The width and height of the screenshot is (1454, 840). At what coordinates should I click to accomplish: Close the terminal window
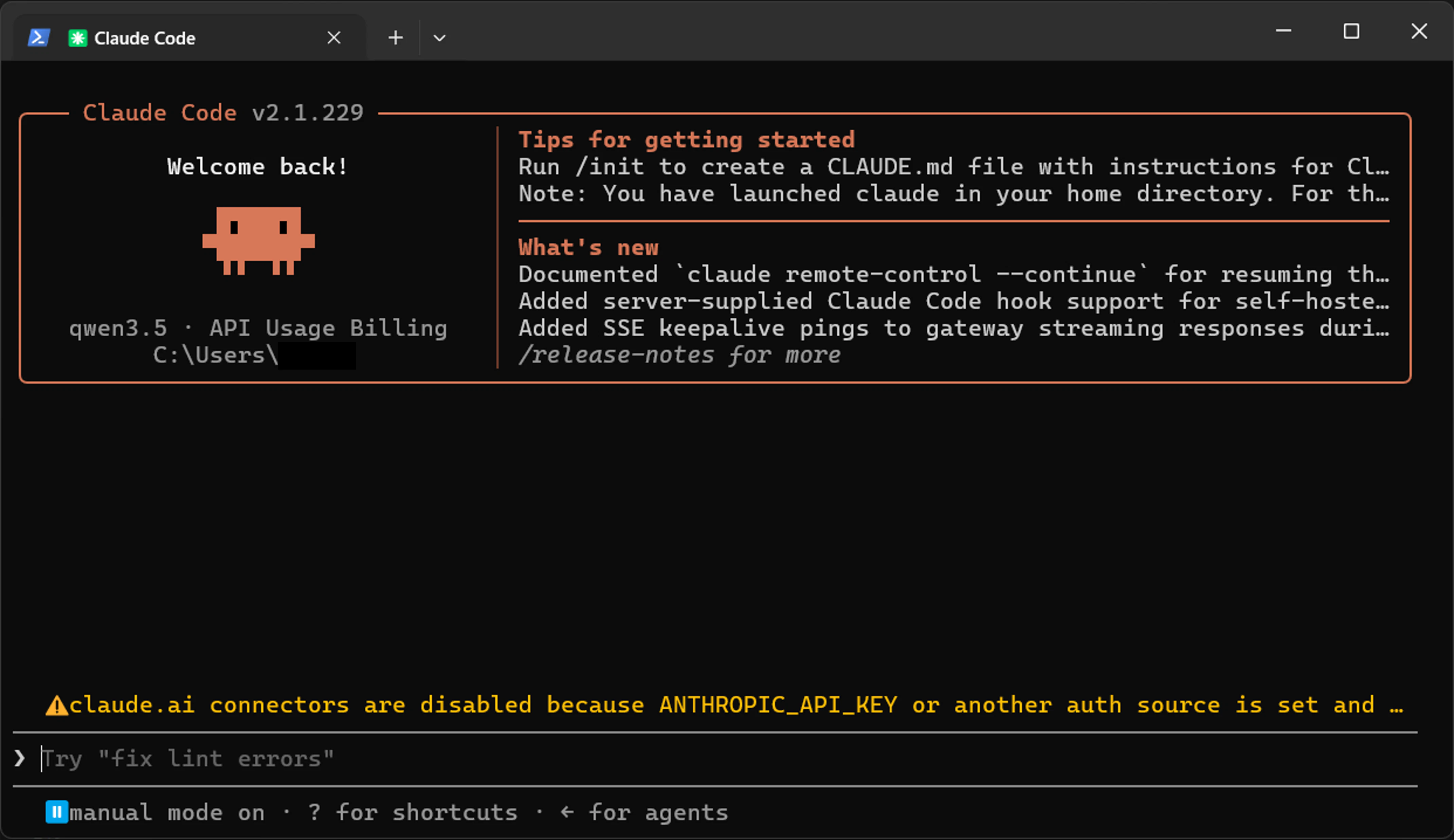tap(1419, 31)
